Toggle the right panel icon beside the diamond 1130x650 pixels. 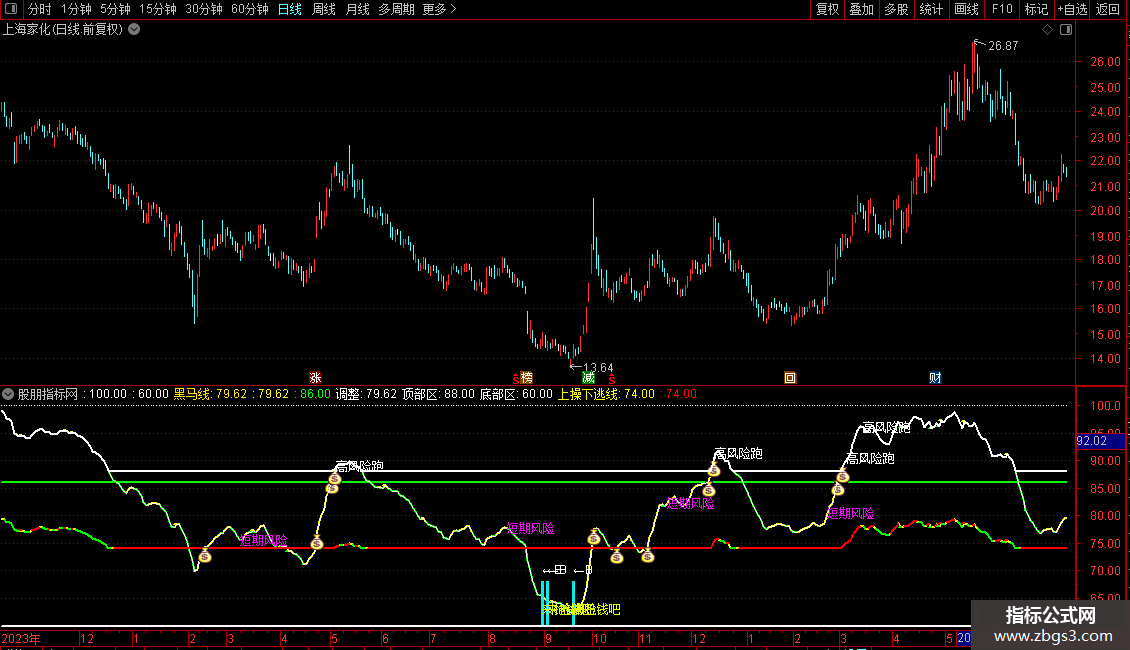pyautogui.click(x=1066, y=30)
